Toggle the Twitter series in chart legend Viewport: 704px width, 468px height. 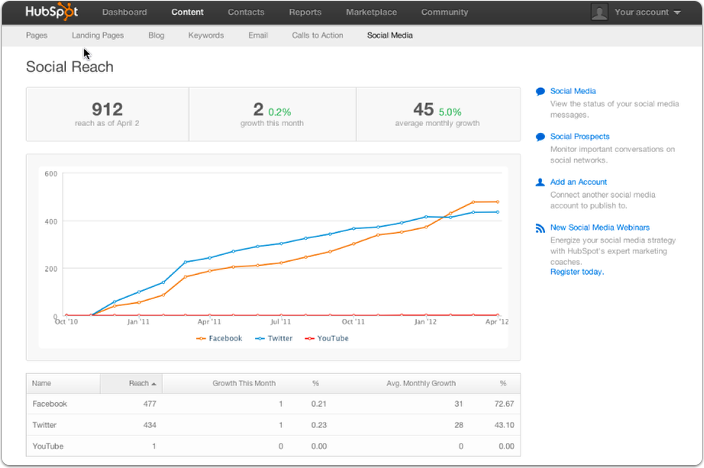point(274,338)
